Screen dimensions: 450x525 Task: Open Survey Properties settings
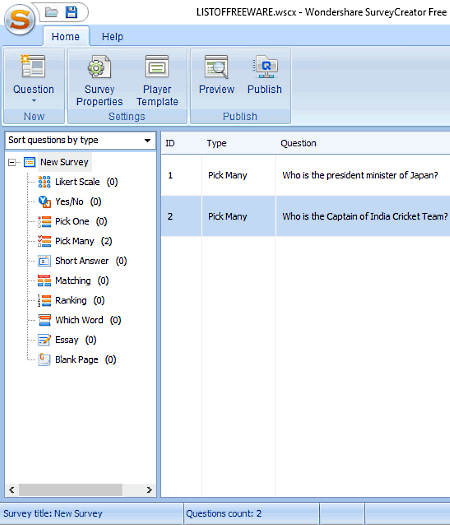(99, 81)
